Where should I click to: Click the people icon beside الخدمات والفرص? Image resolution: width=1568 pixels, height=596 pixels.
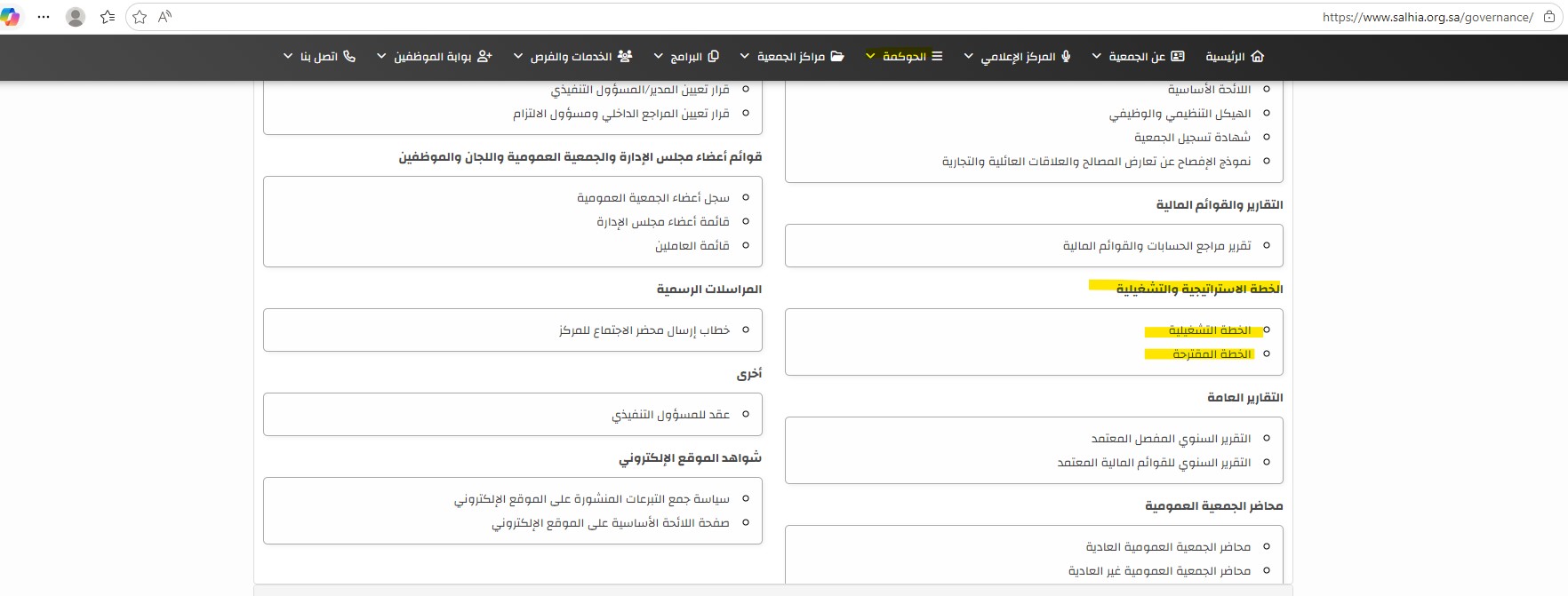(x=625, y=56)
